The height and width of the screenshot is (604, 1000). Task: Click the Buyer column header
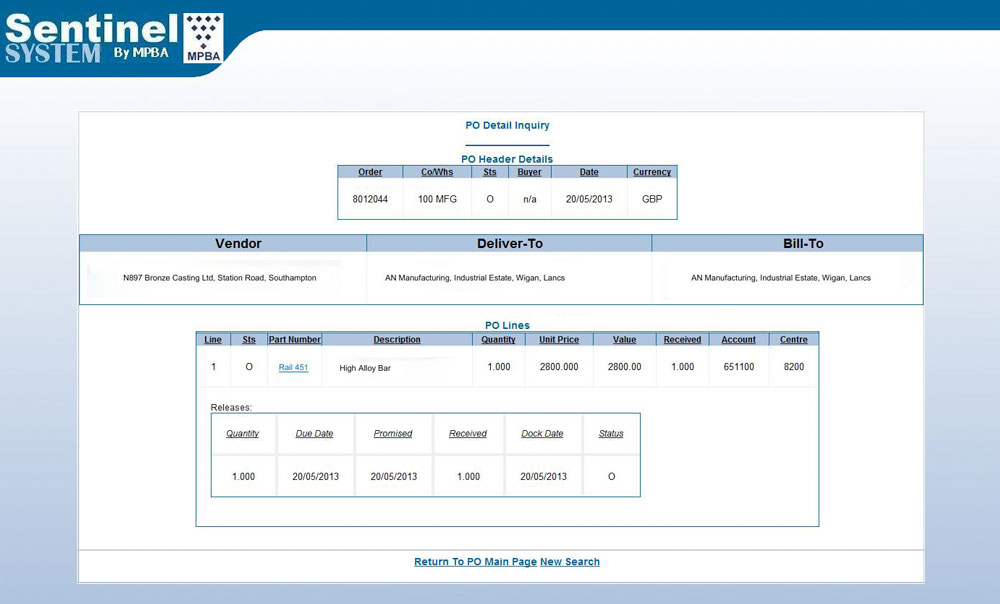click(x=529, y=172)
